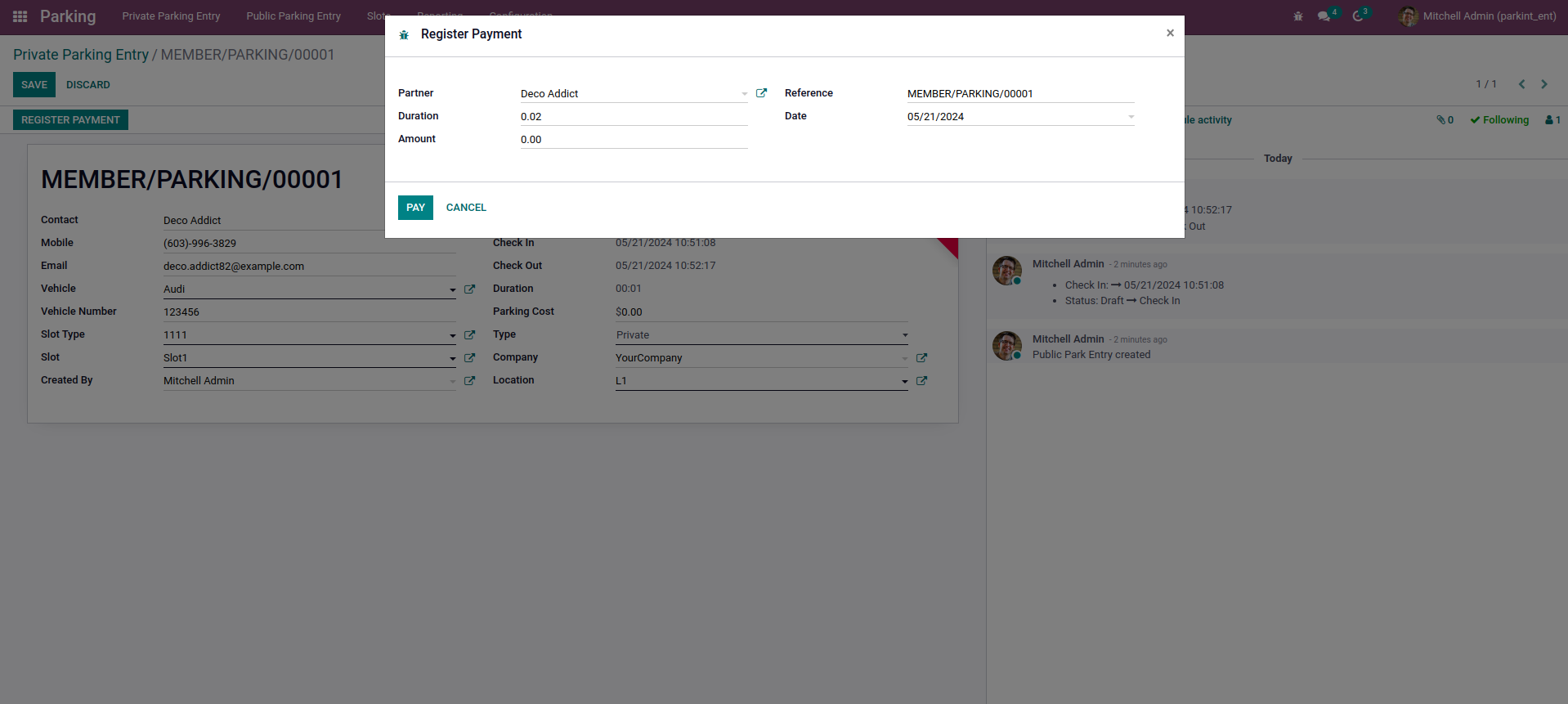Open the Date picker dropdown arrow

coord(1131,117)
